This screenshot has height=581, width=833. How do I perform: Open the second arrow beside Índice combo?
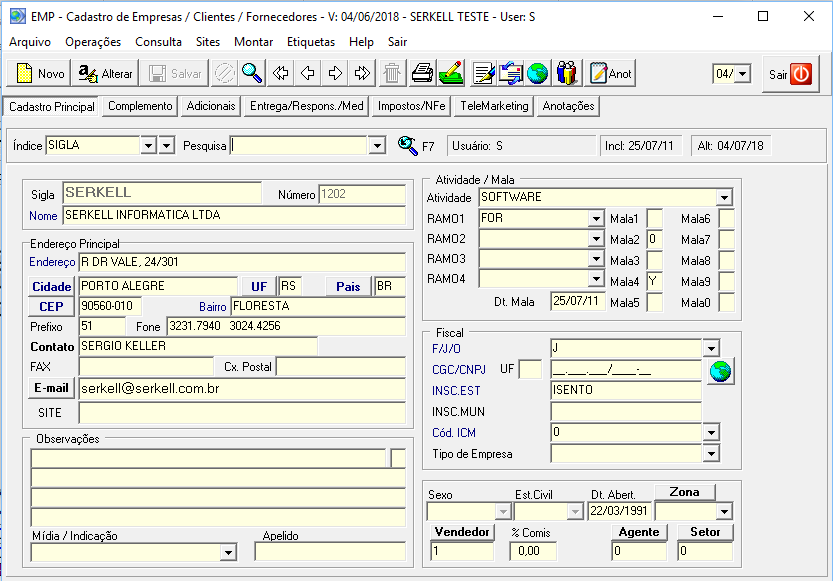[167, 146]
